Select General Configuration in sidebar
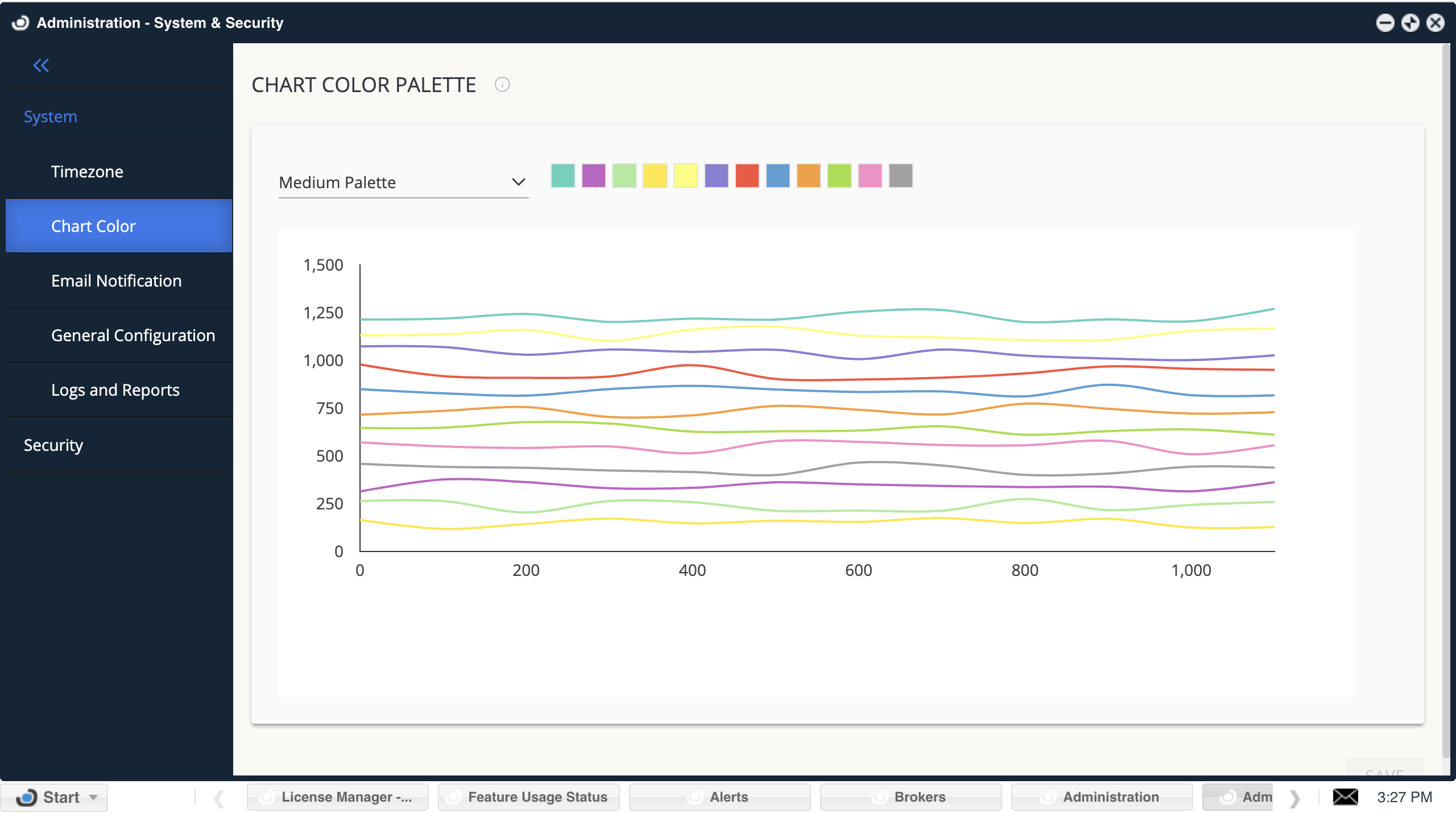The height and width of the screenshot is (813, 1456). pos(133,335)
